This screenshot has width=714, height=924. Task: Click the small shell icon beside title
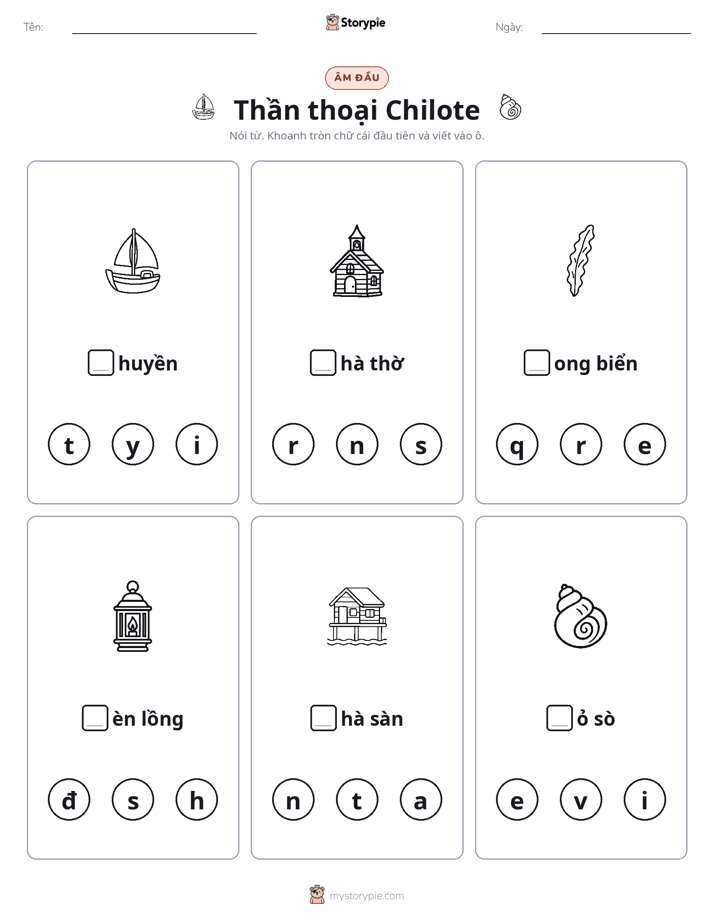click(x=510, y=107)
